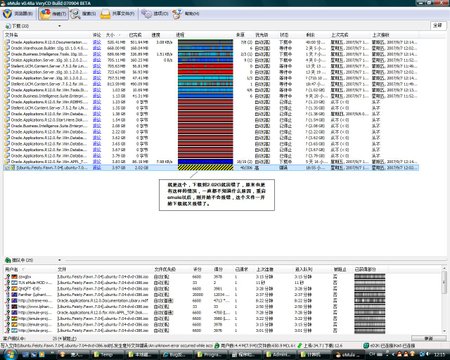450x360 pixels.
Task: Select the Oracle.Business.Intelligence.Tools.10g download row
Action: click(211, 54)
